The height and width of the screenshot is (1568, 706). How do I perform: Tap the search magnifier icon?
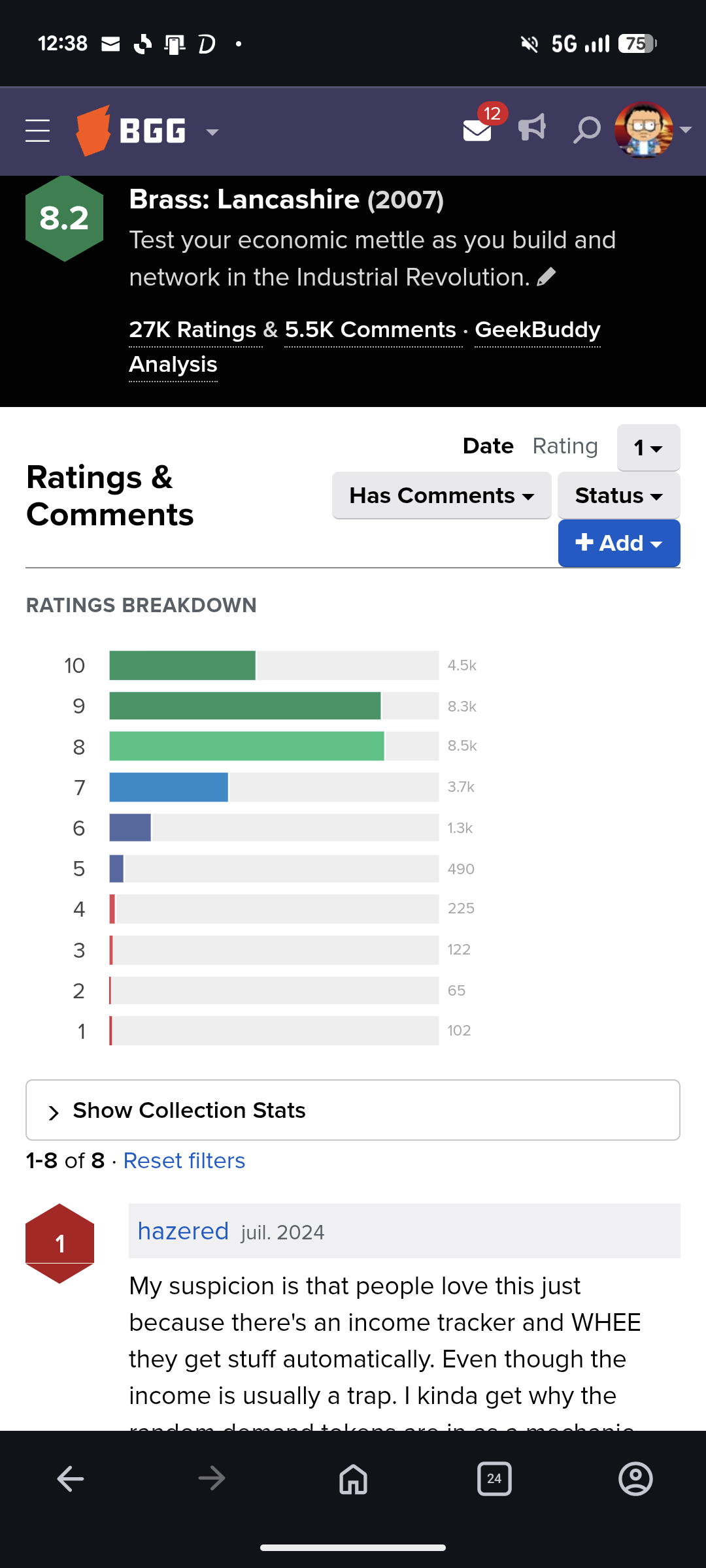[586, 129]
